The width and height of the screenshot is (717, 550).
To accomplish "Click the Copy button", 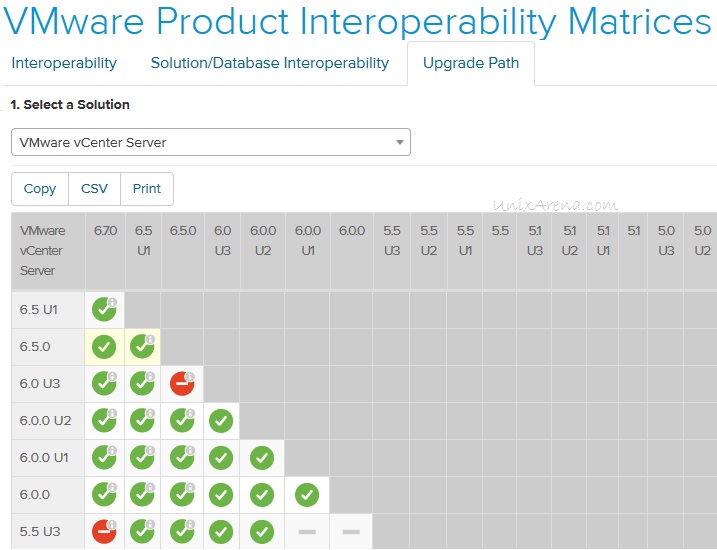I will [40, 189].
